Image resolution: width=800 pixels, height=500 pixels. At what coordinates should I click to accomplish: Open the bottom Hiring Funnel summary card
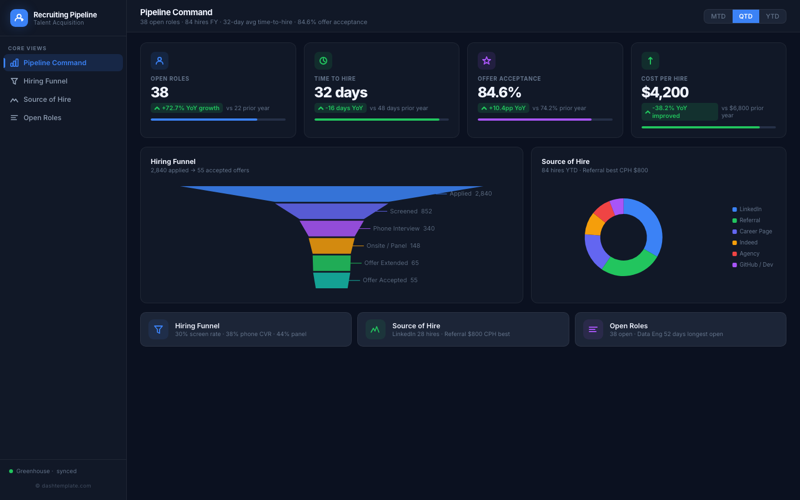click(245, 329)
